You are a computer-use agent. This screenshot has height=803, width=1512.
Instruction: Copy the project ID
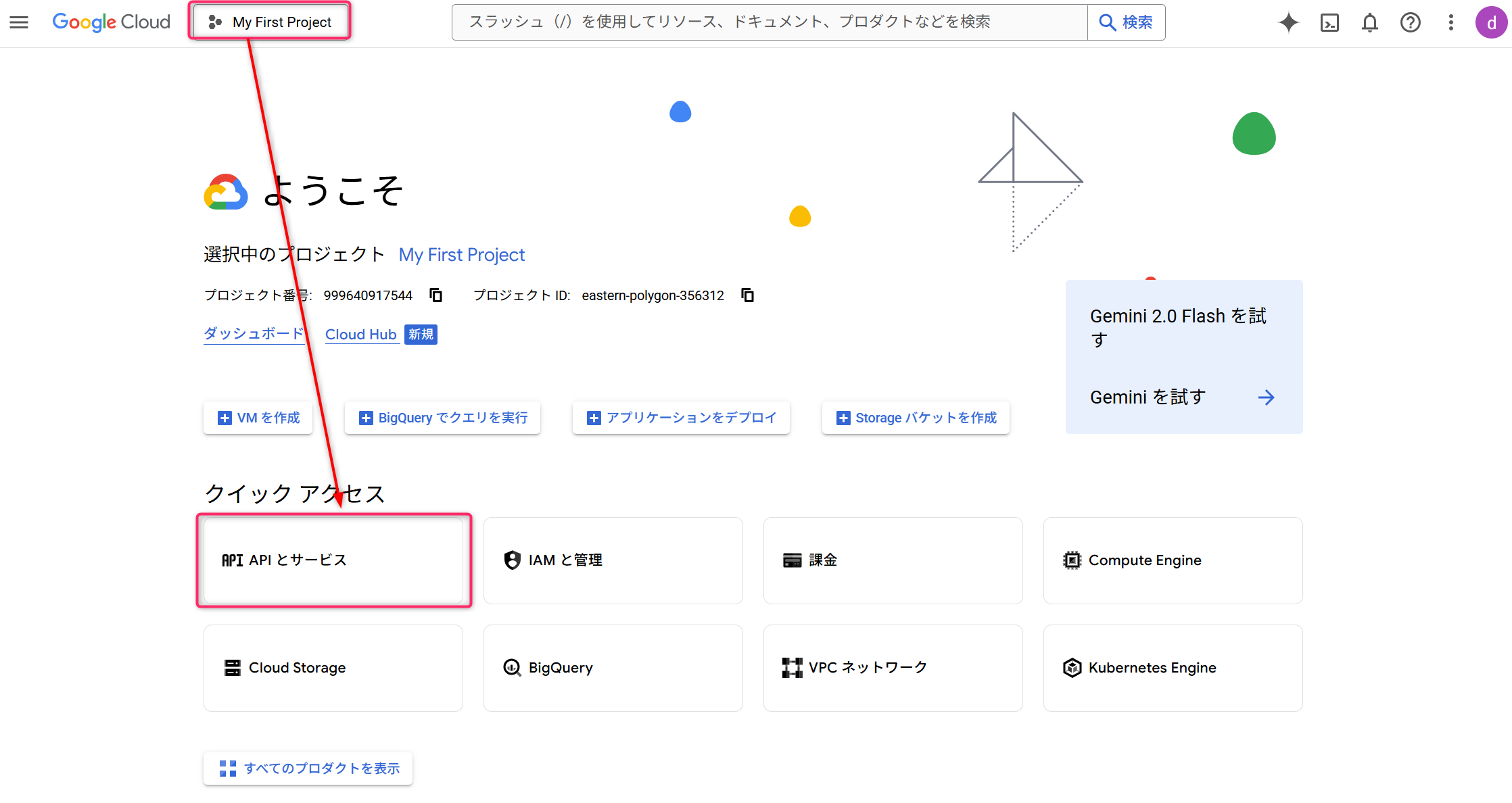click(x=747, y=295)
